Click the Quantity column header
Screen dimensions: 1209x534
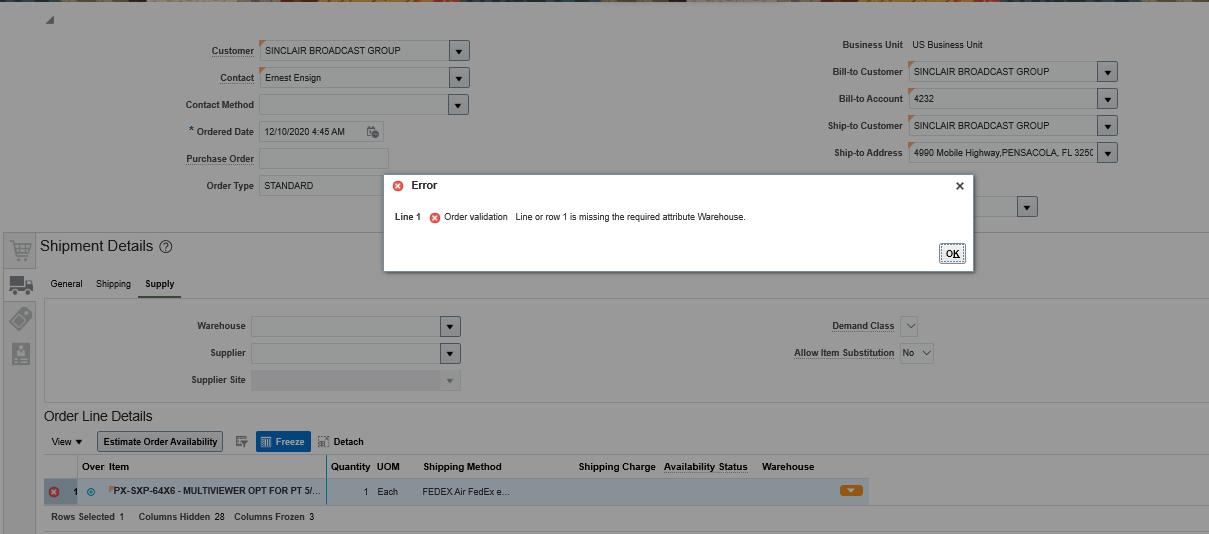pos(351,467)
